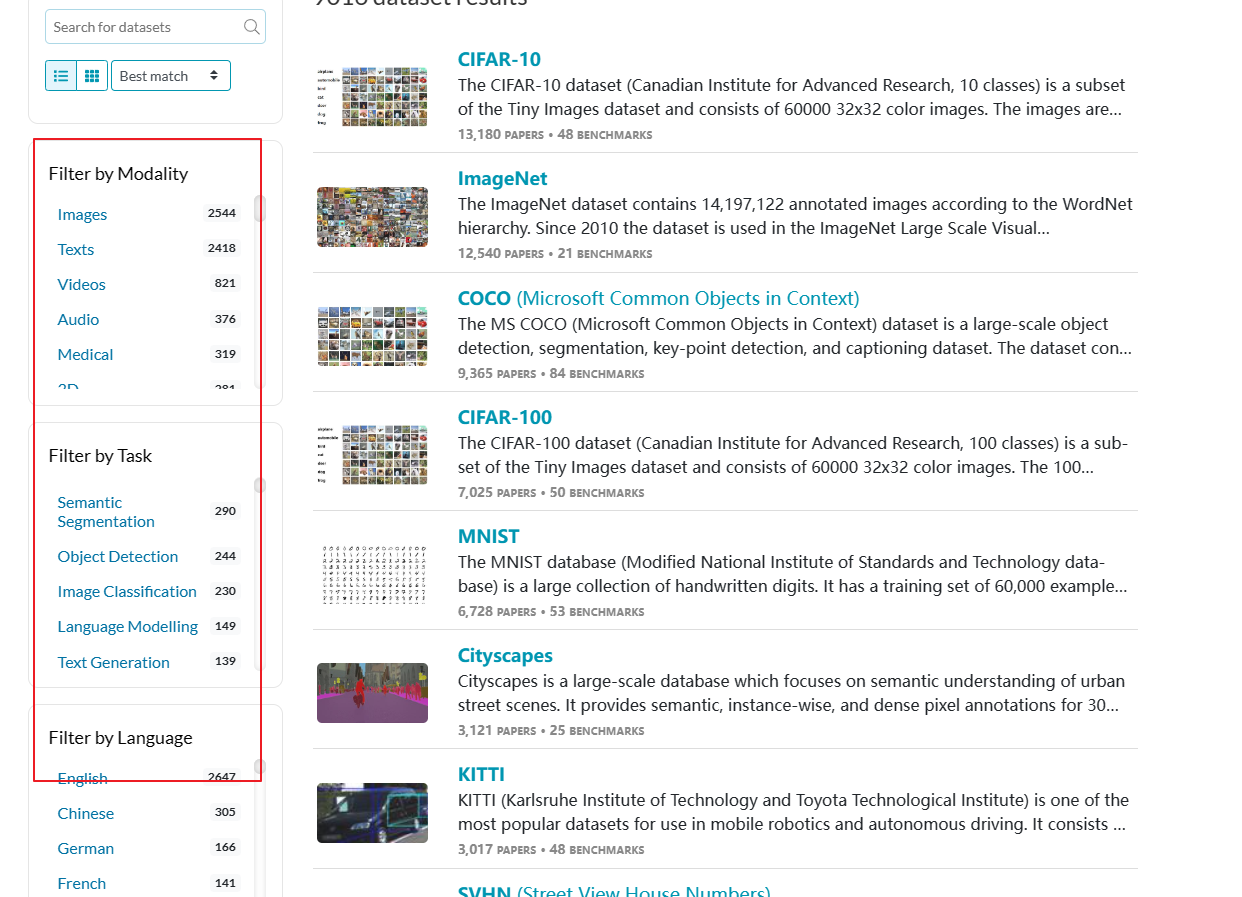Open the CIFAR-100 dataset title
1242x897 pixels.
coord(505,417)
